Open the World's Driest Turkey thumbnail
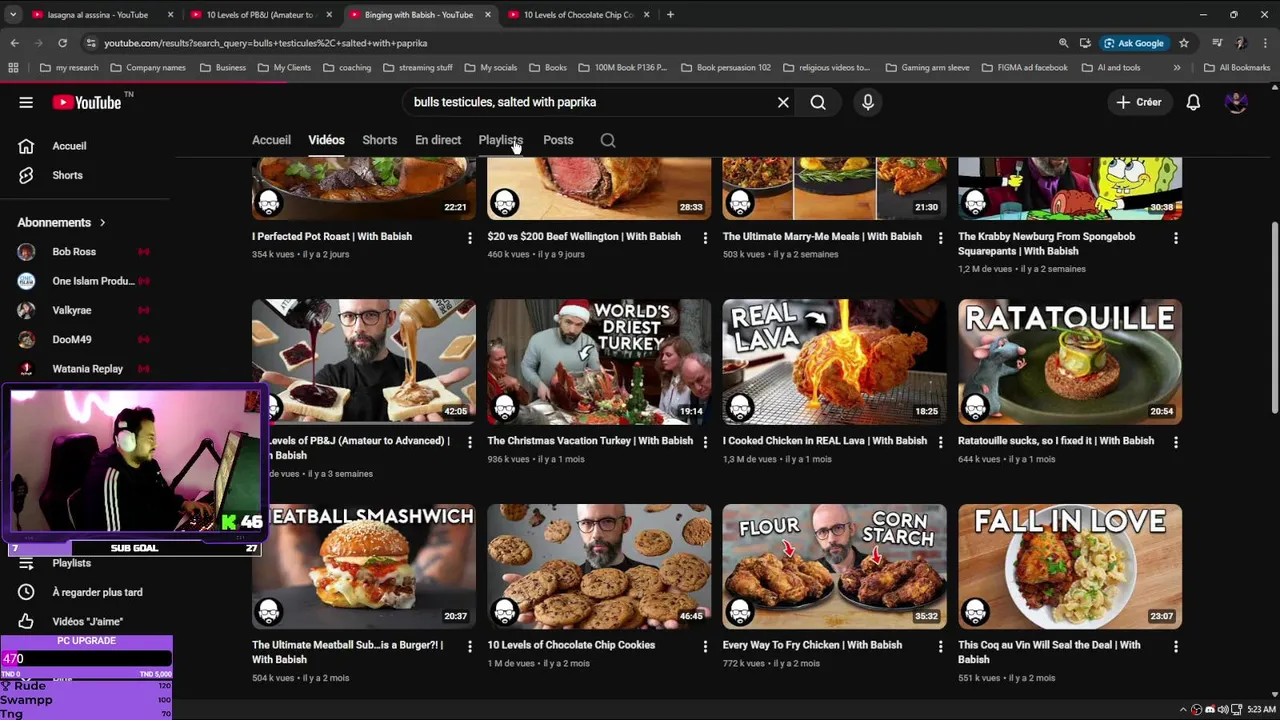The width and height of the screenshot is (1280, 720). pos(599,362)
